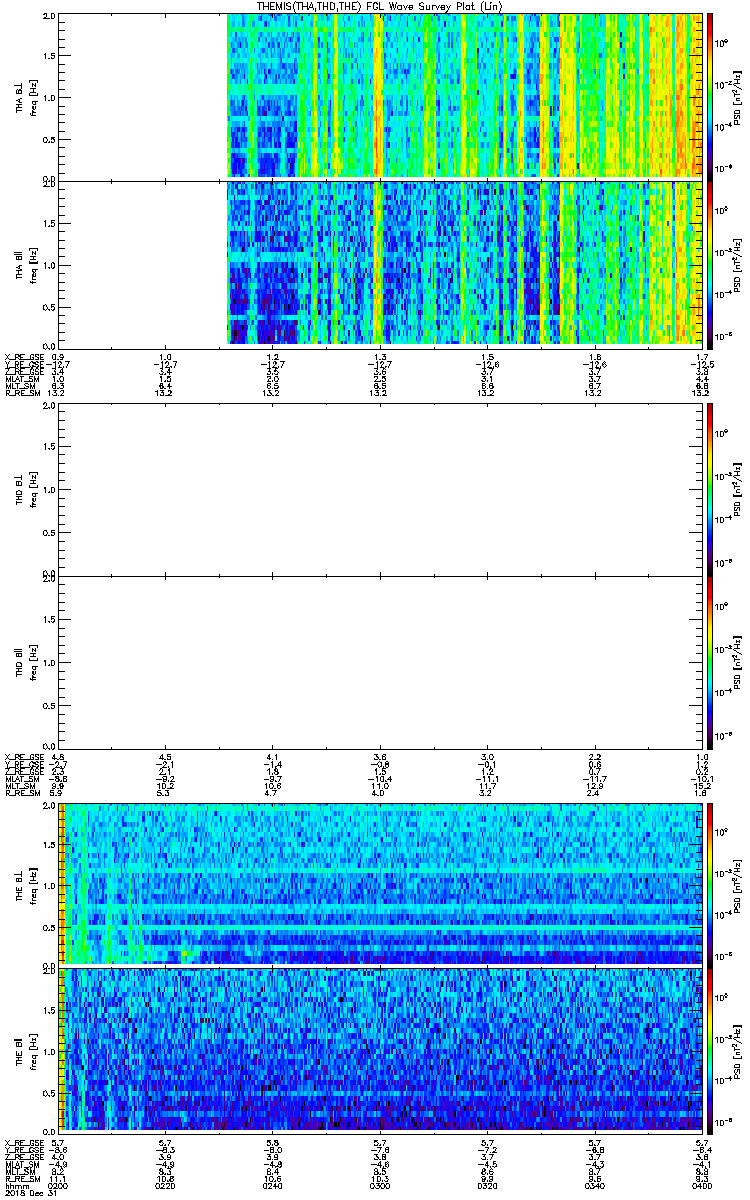Click the 2.0 frequency tick of THA B-perp
Viewport: 750px width, 1200px height.
49,17
